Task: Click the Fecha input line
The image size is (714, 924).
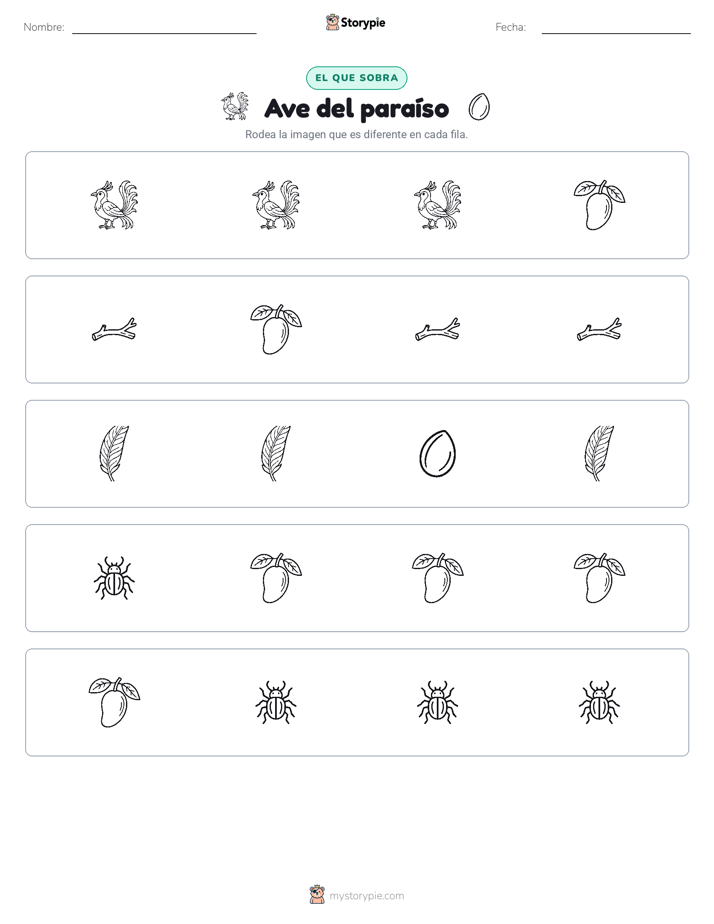Action: point(616,28)
